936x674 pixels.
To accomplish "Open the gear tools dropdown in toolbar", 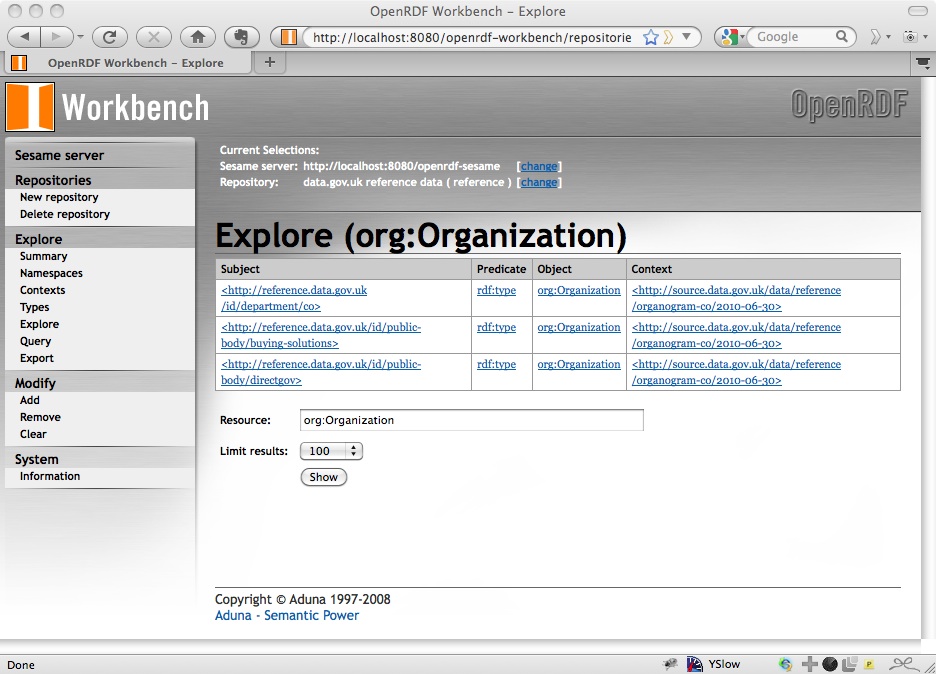I will click(915, 37).
